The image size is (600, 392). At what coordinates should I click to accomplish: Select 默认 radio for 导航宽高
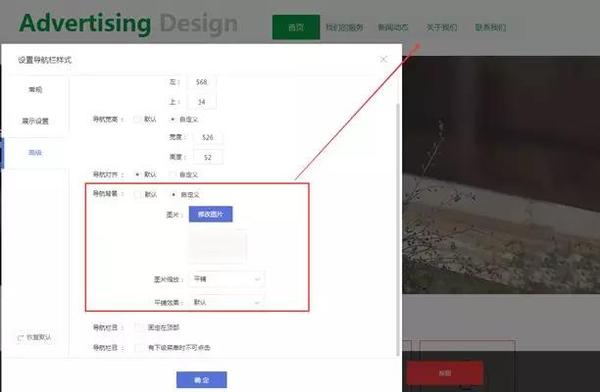pos(137,119)
